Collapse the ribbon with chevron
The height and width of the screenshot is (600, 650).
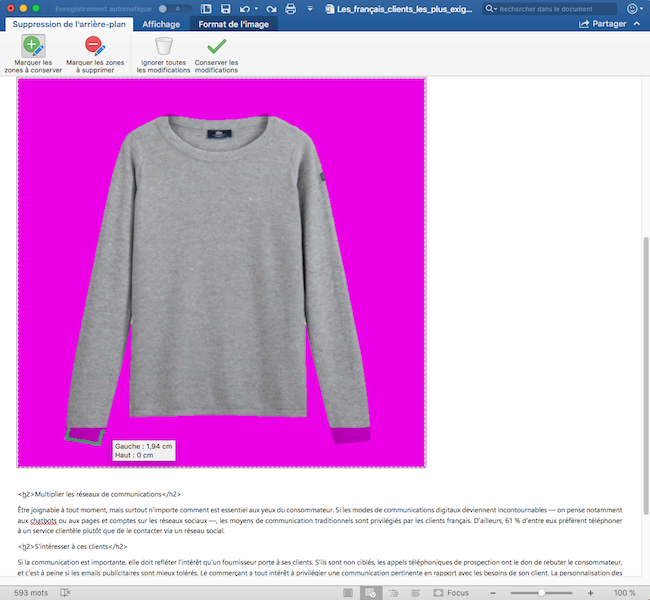[x=637, y=24]
